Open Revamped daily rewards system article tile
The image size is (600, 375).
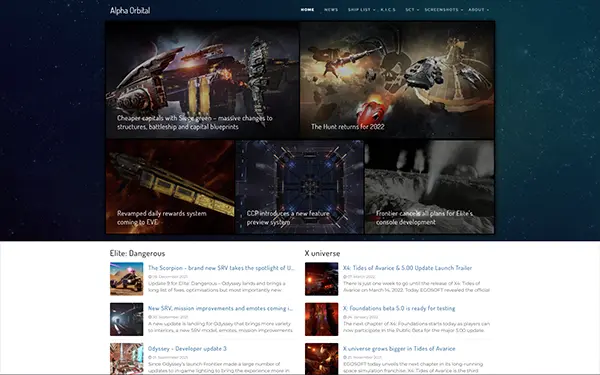tap(170, 187)
